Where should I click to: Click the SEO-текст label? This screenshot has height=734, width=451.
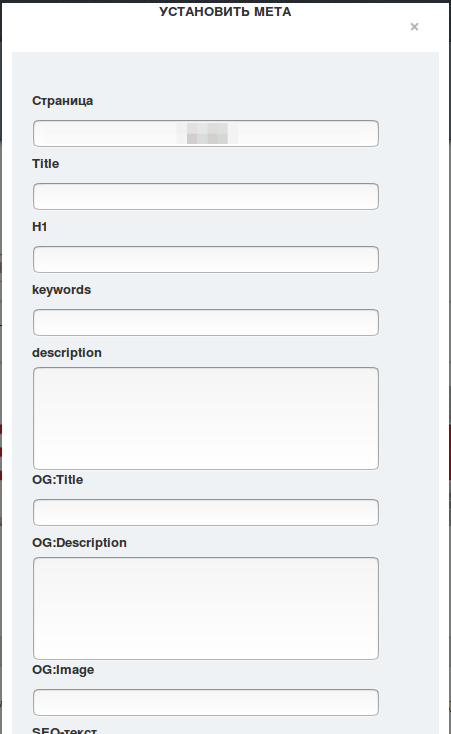[x=64, y=730]
